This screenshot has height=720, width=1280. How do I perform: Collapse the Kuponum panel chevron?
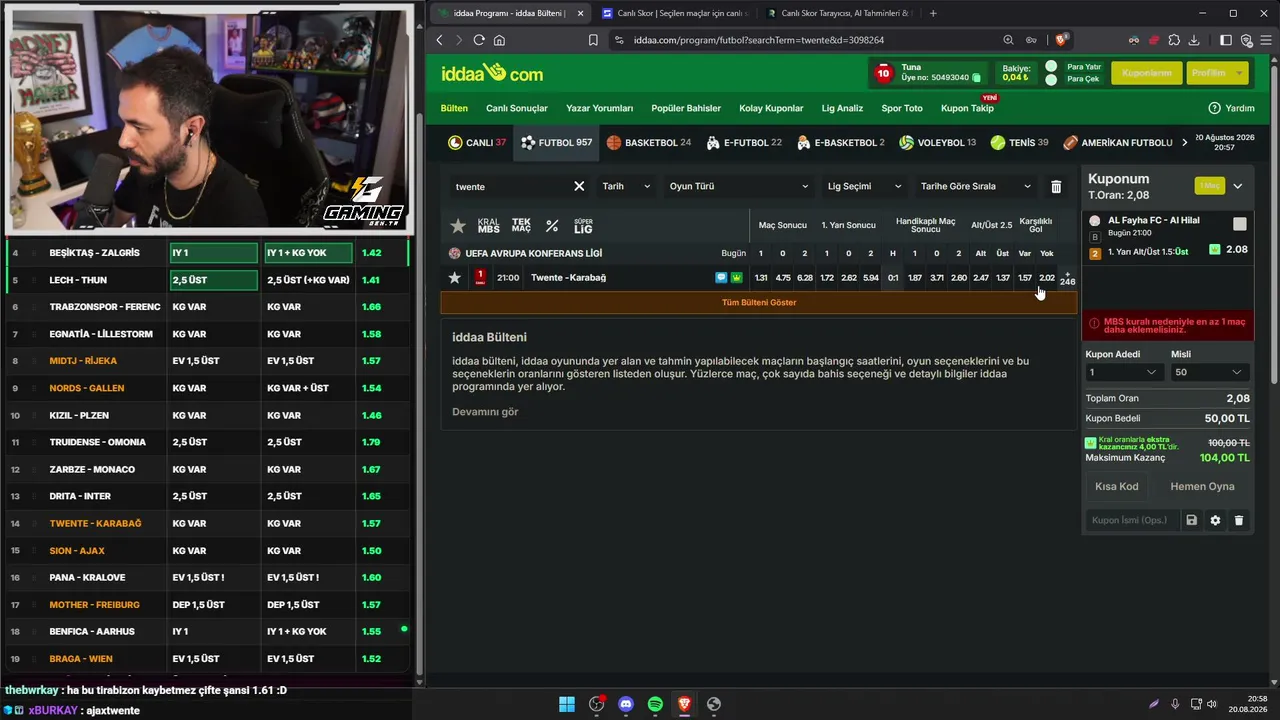[1238, 186]
